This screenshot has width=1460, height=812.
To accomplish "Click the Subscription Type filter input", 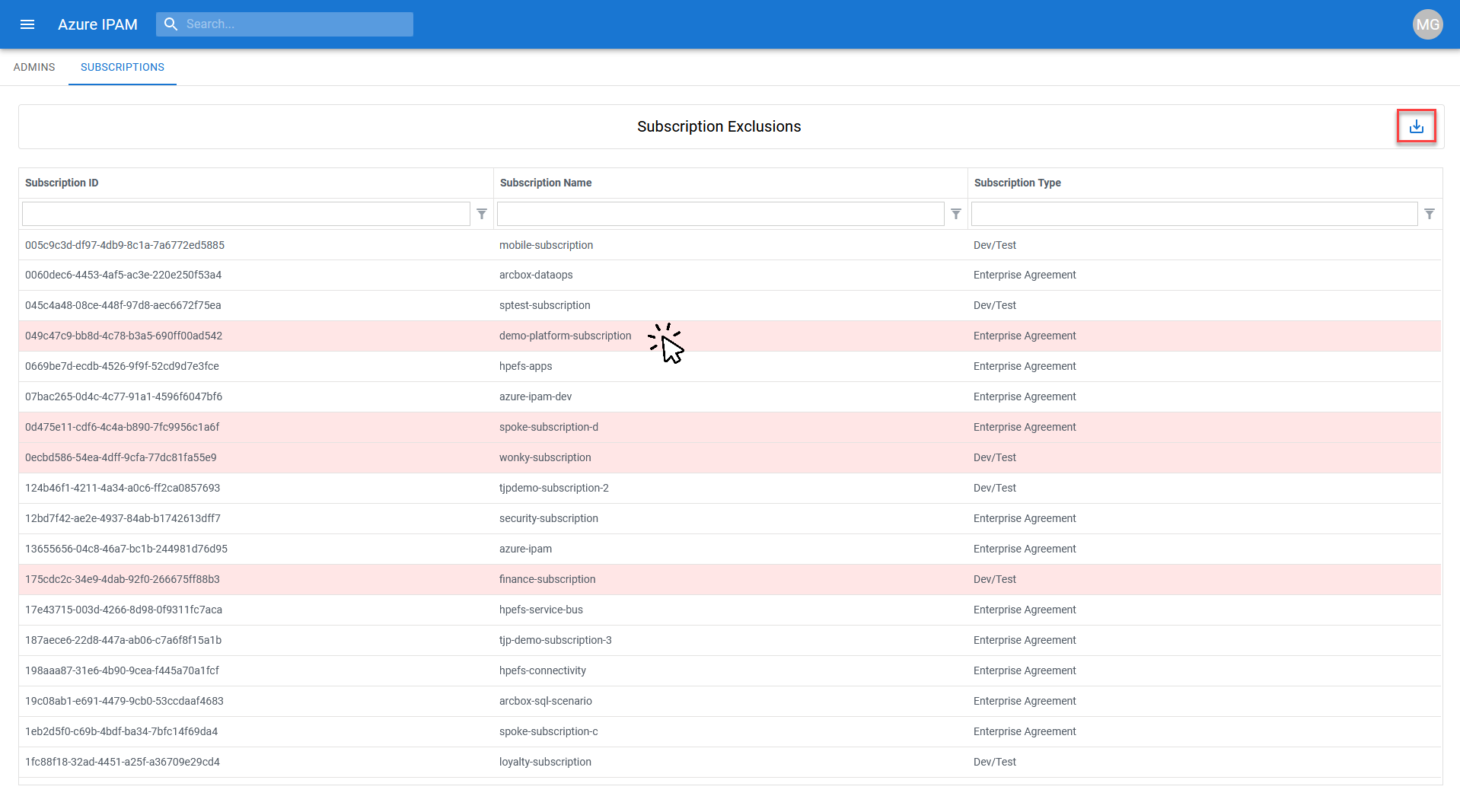I will pyautogui.click(x=1194, y=214).
